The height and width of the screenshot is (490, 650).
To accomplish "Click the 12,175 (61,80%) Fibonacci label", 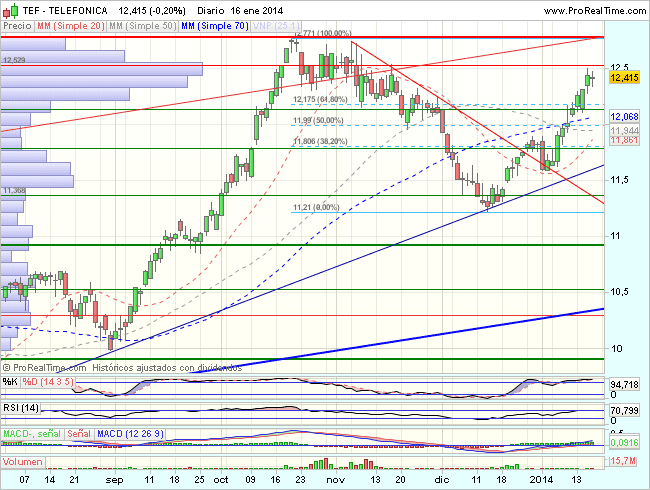I will [x=320, y=99].
